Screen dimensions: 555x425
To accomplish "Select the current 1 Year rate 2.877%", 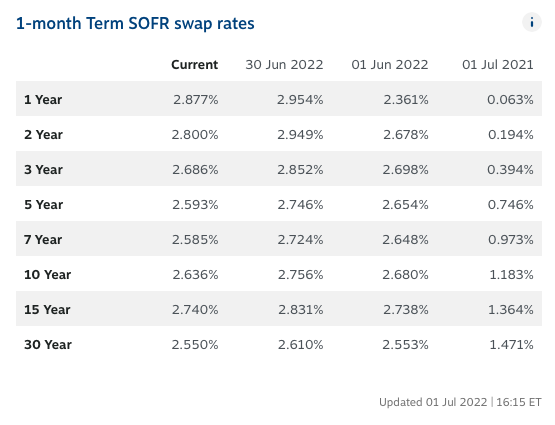I will [196, 100].
